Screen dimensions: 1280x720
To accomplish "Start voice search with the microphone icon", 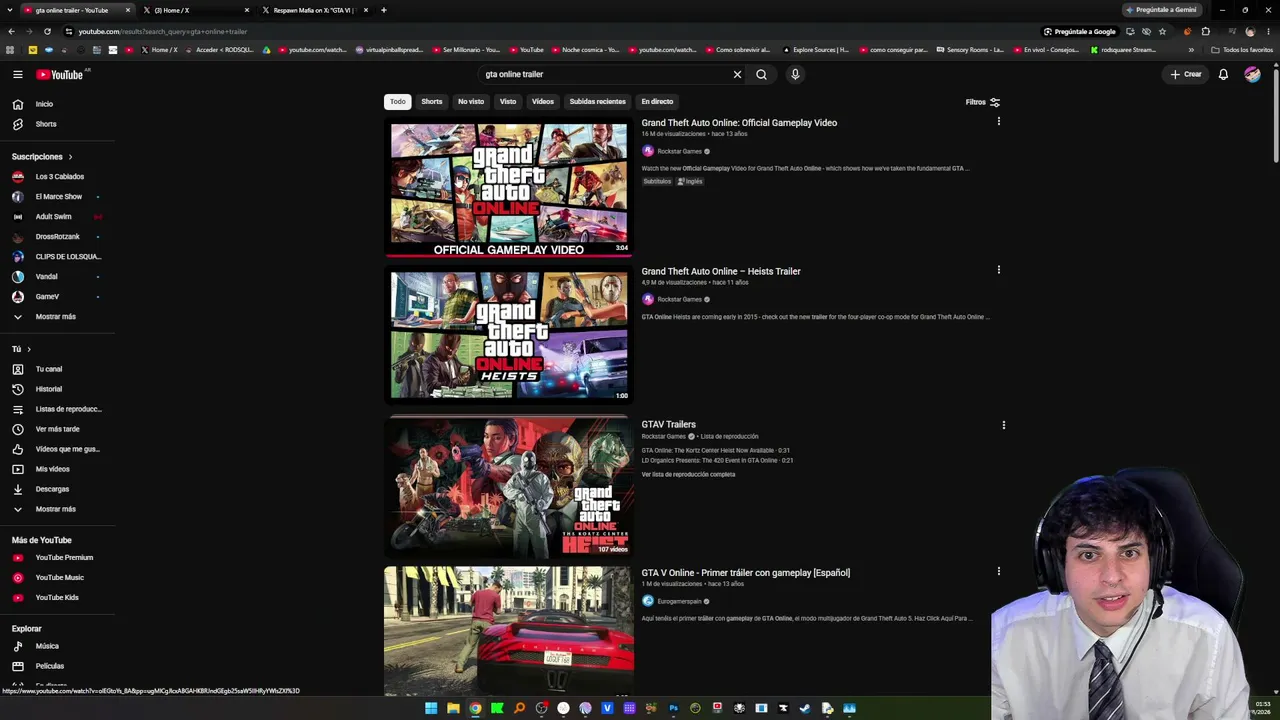I will pos(795,74).
